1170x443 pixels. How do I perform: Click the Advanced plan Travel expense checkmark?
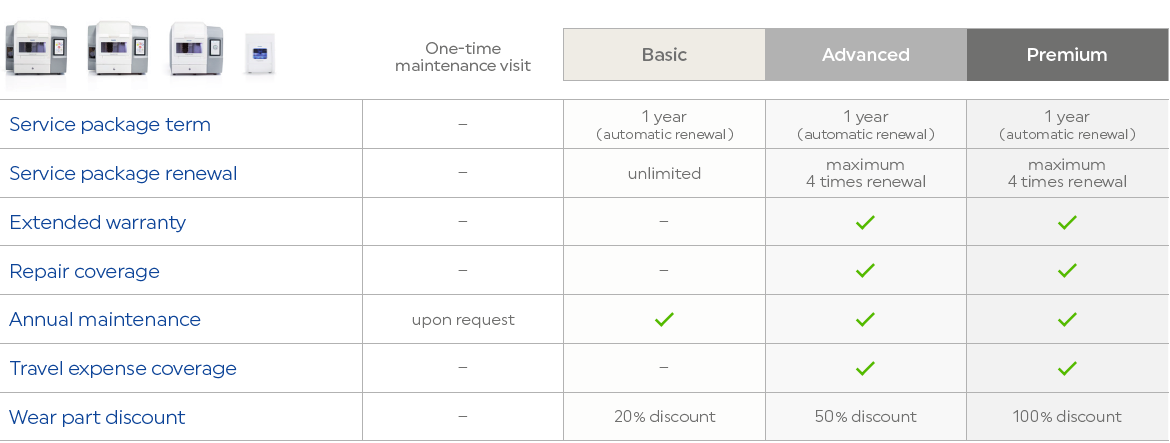865,368
